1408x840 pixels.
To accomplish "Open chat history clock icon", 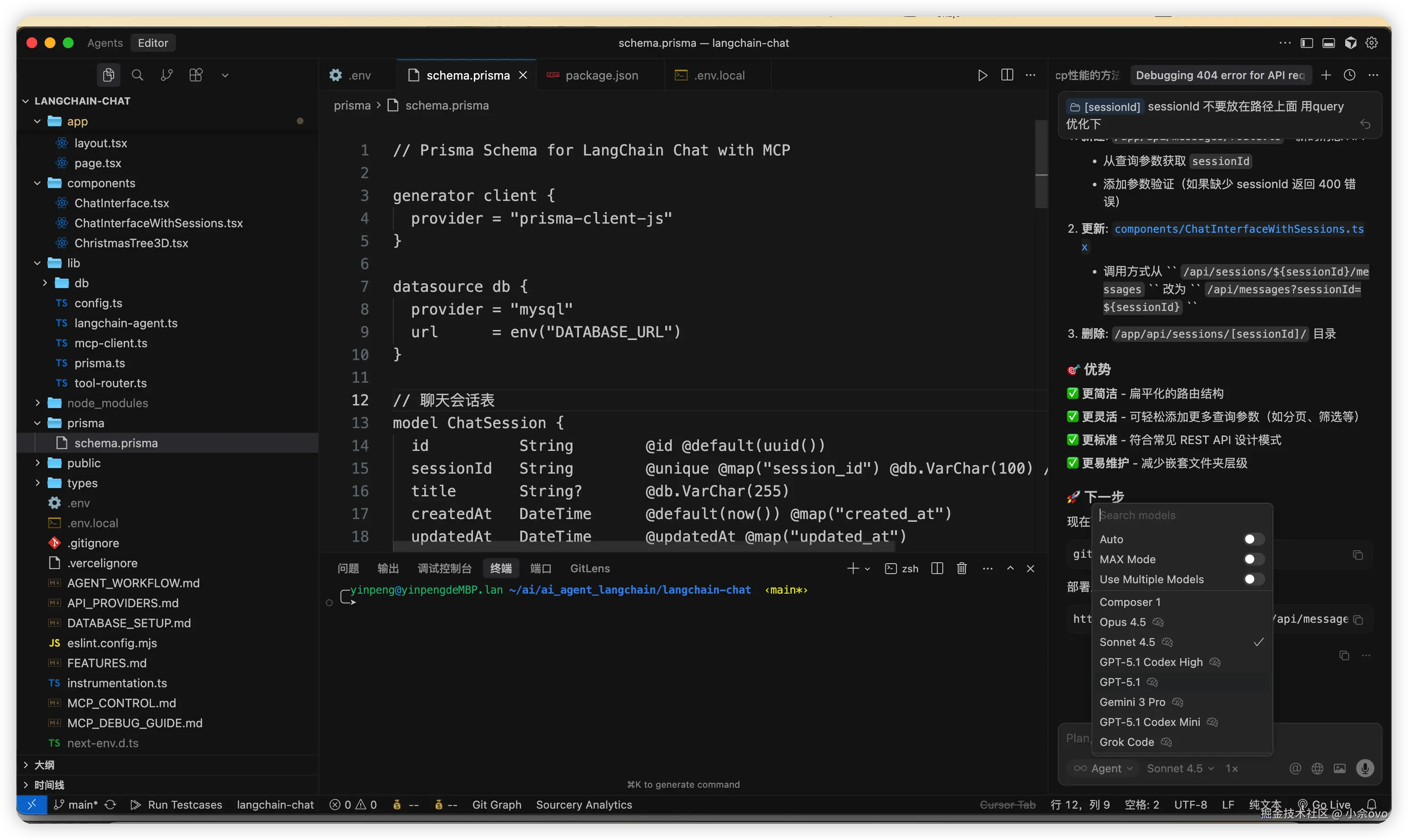I will pyautogui.click(x=1350, y=75).
